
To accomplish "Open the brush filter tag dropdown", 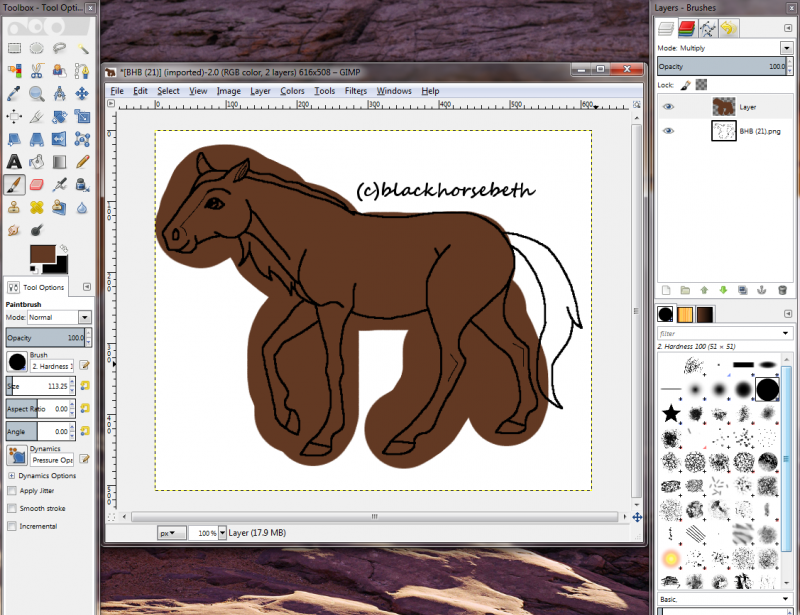I will click(786, 333).
